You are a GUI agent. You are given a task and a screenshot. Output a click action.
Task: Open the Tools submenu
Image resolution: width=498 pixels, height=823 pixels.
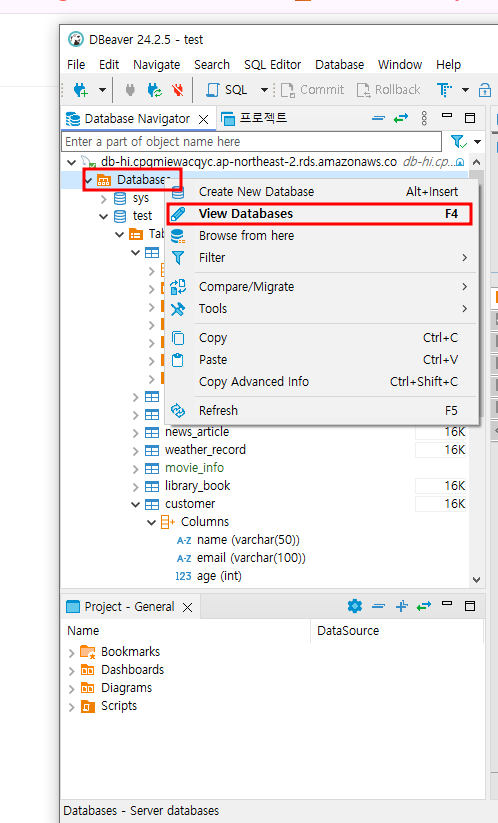(322, 309)
